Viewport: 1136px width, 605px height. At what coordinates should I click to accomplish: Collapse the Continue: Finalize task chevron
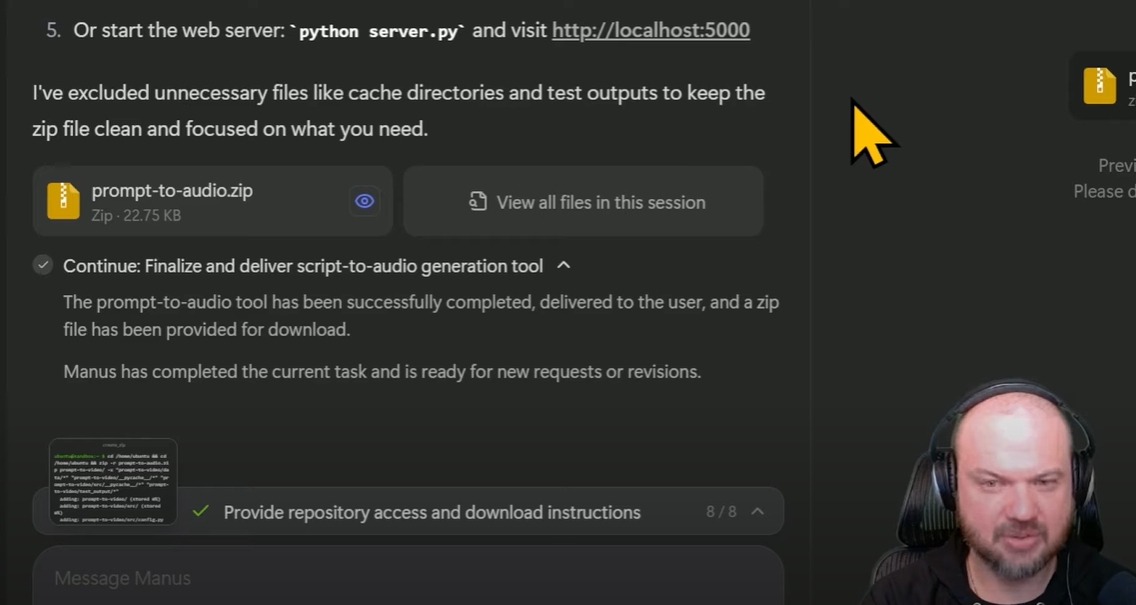click(x=564, y=265)
